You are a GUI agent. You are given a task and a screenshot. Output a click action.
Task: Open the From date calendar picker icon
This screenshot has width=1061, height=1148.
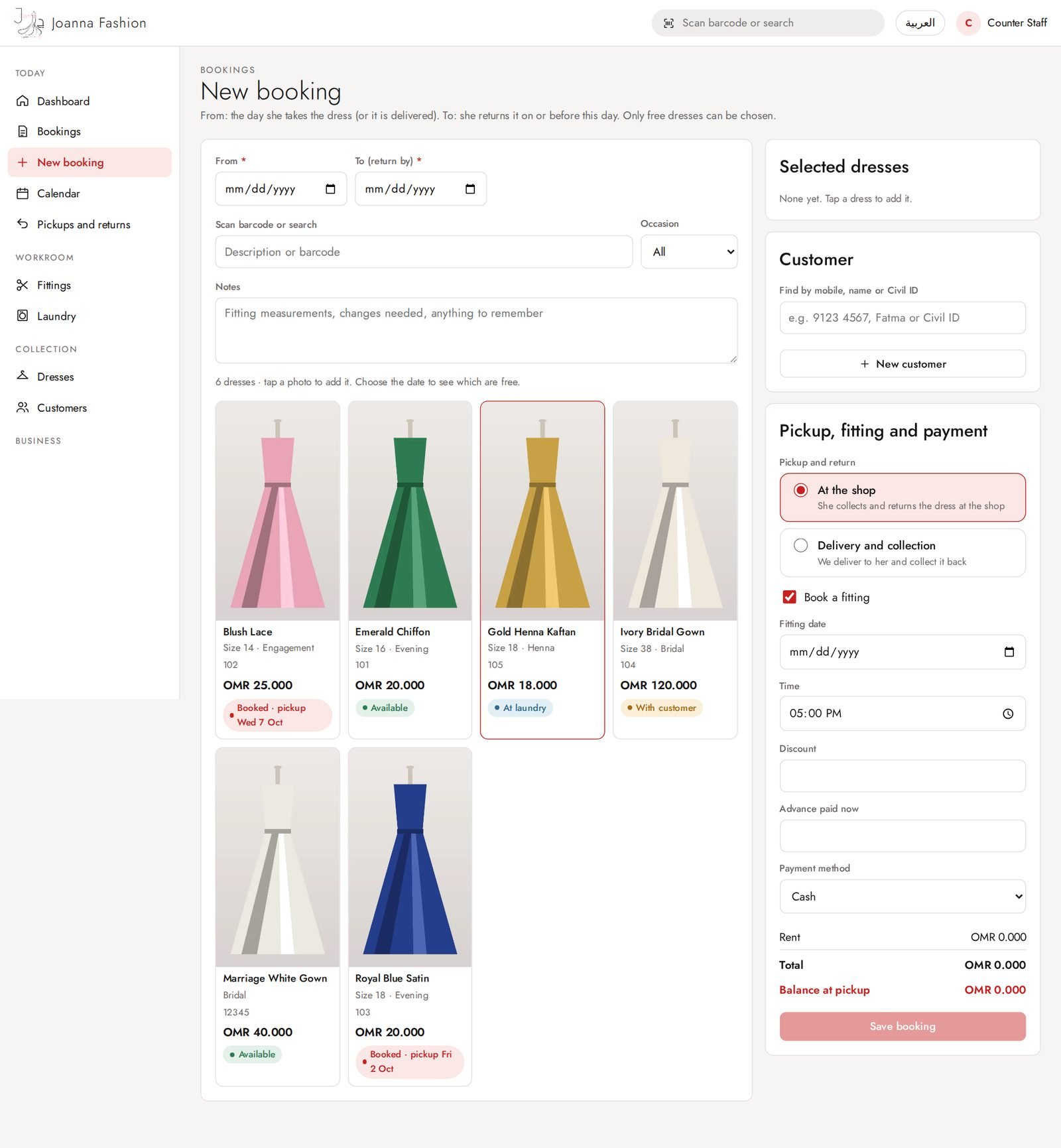[330, 189]
